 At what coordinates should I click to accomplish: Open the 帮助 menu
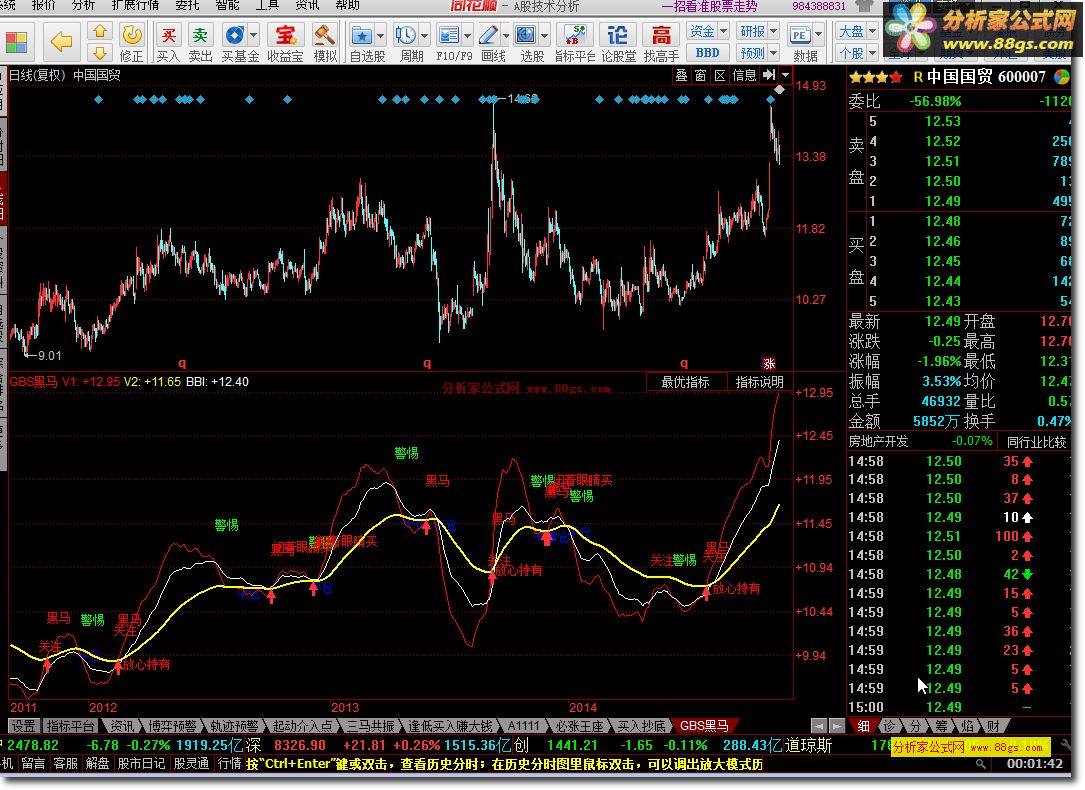pos(347,6)
